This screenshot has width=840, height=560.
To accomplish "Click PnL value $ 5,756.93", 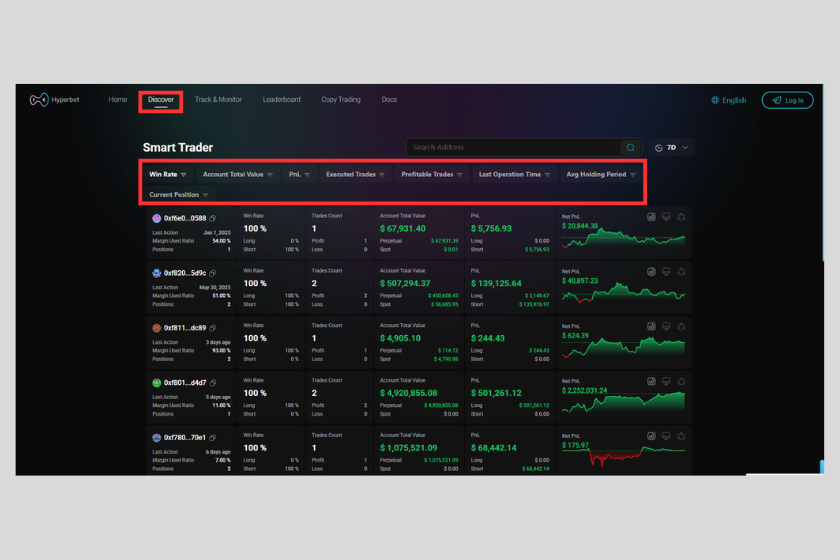I will [491, 229].
